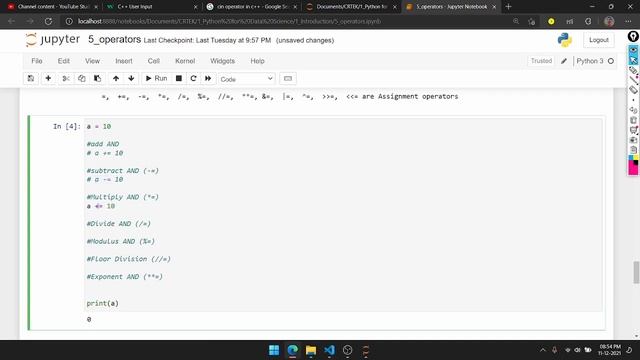This screenshot has height=360, width=640.
Task: Switch to Documents/CRTEK Python browser tab
Action: click(351, 7)
